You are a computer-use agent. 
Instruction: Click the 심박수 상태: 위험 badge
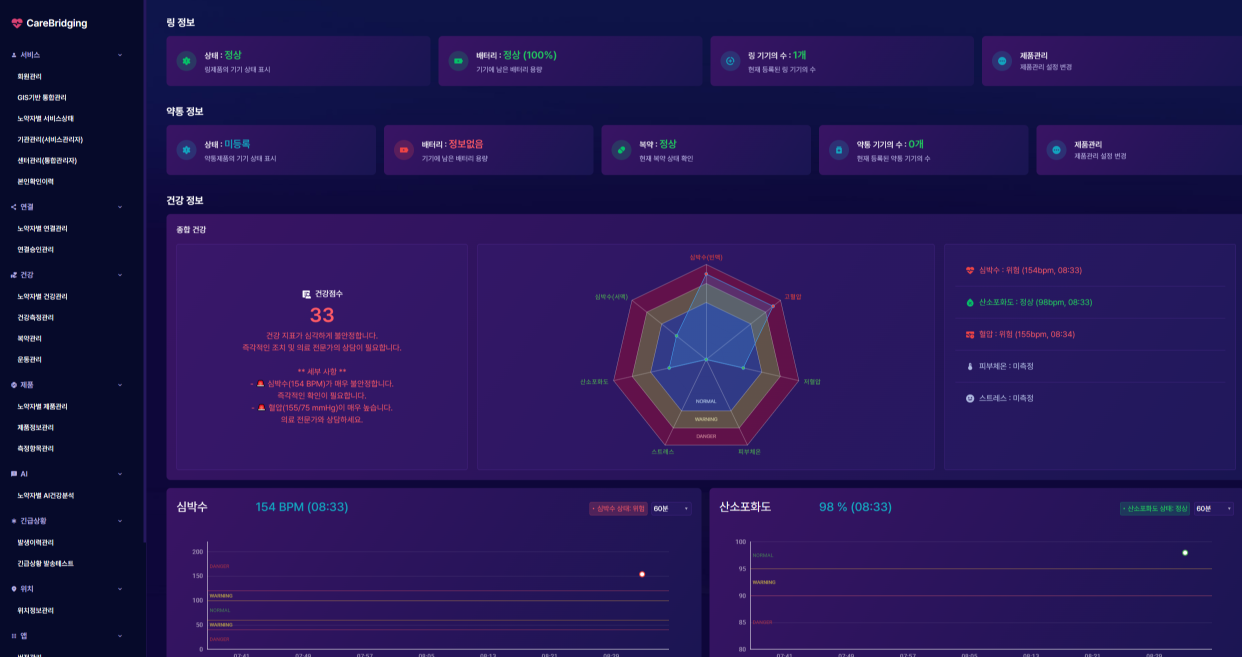click(x=618, y=508)
